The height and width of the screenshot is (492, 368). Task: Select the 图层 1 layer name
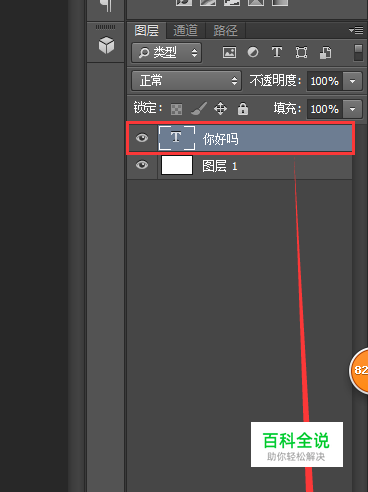coord(220,166)
